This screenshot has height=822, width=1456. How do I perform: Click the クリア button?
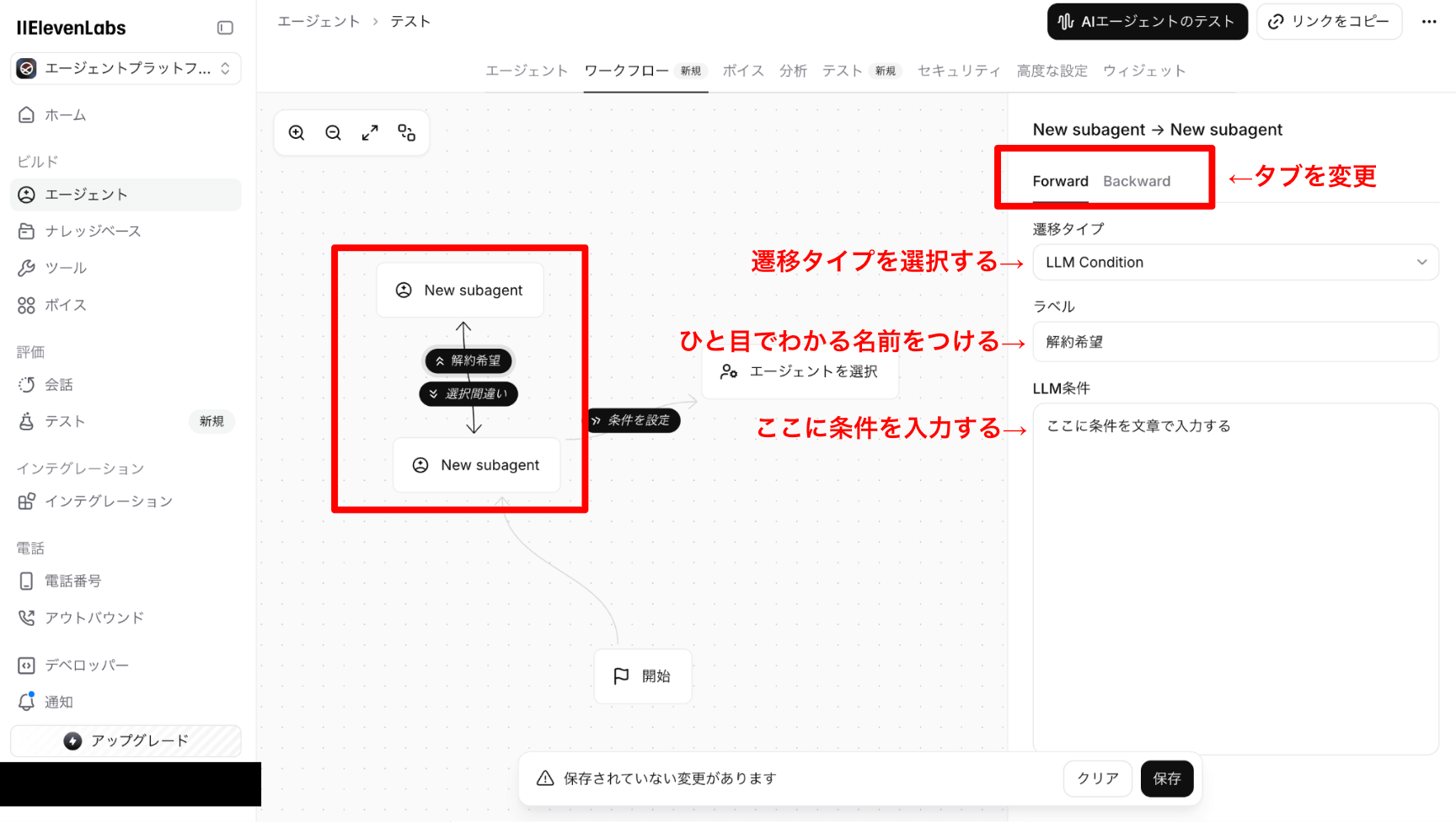1097,778
